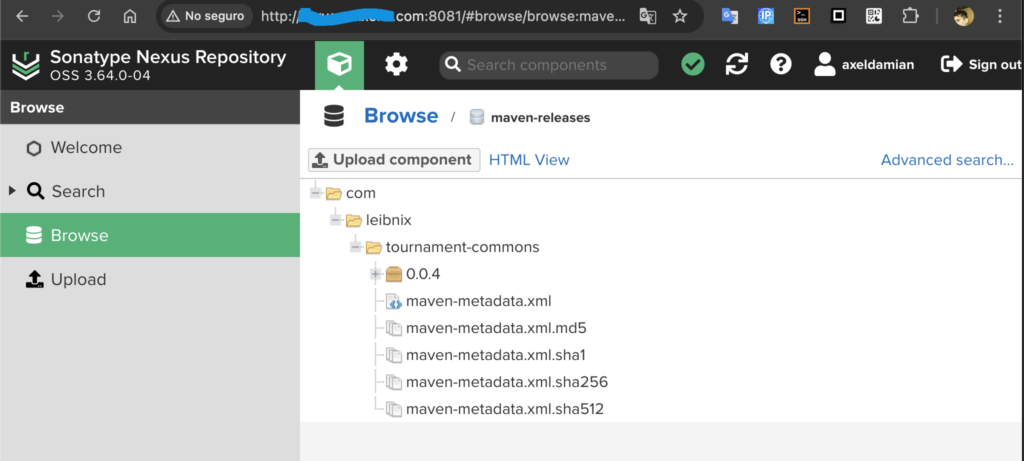1024x461 pixels.
Task: Select the maven-metadata.xml.sha256 file
Action: pyautogui.click(x=506, y=382)
